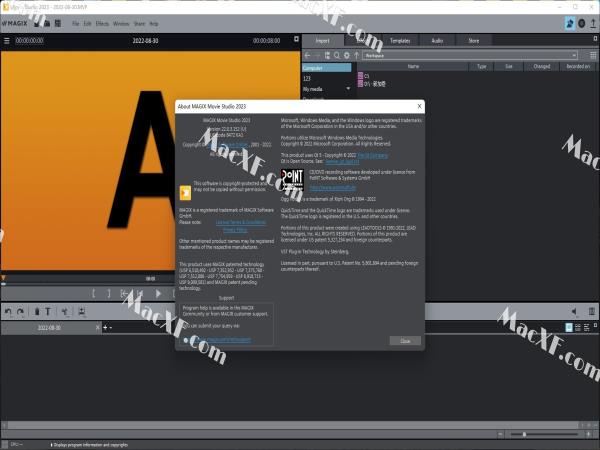Click the open project folder icon
The image size is (600, 450).
(x=47, y=24)
